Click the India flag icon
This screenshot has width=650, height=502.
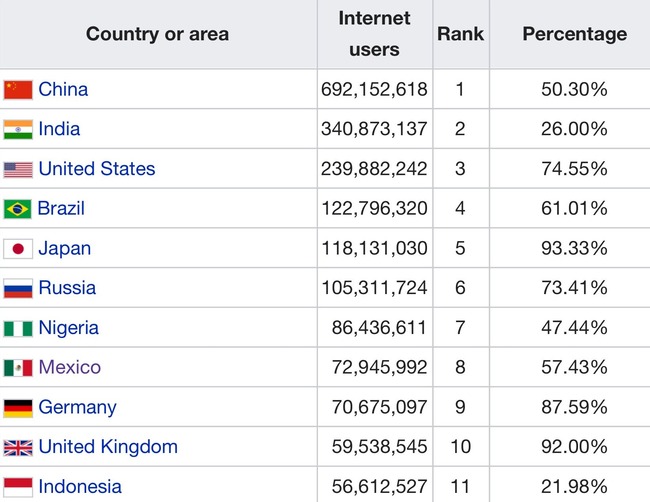[x=18, y=130]
